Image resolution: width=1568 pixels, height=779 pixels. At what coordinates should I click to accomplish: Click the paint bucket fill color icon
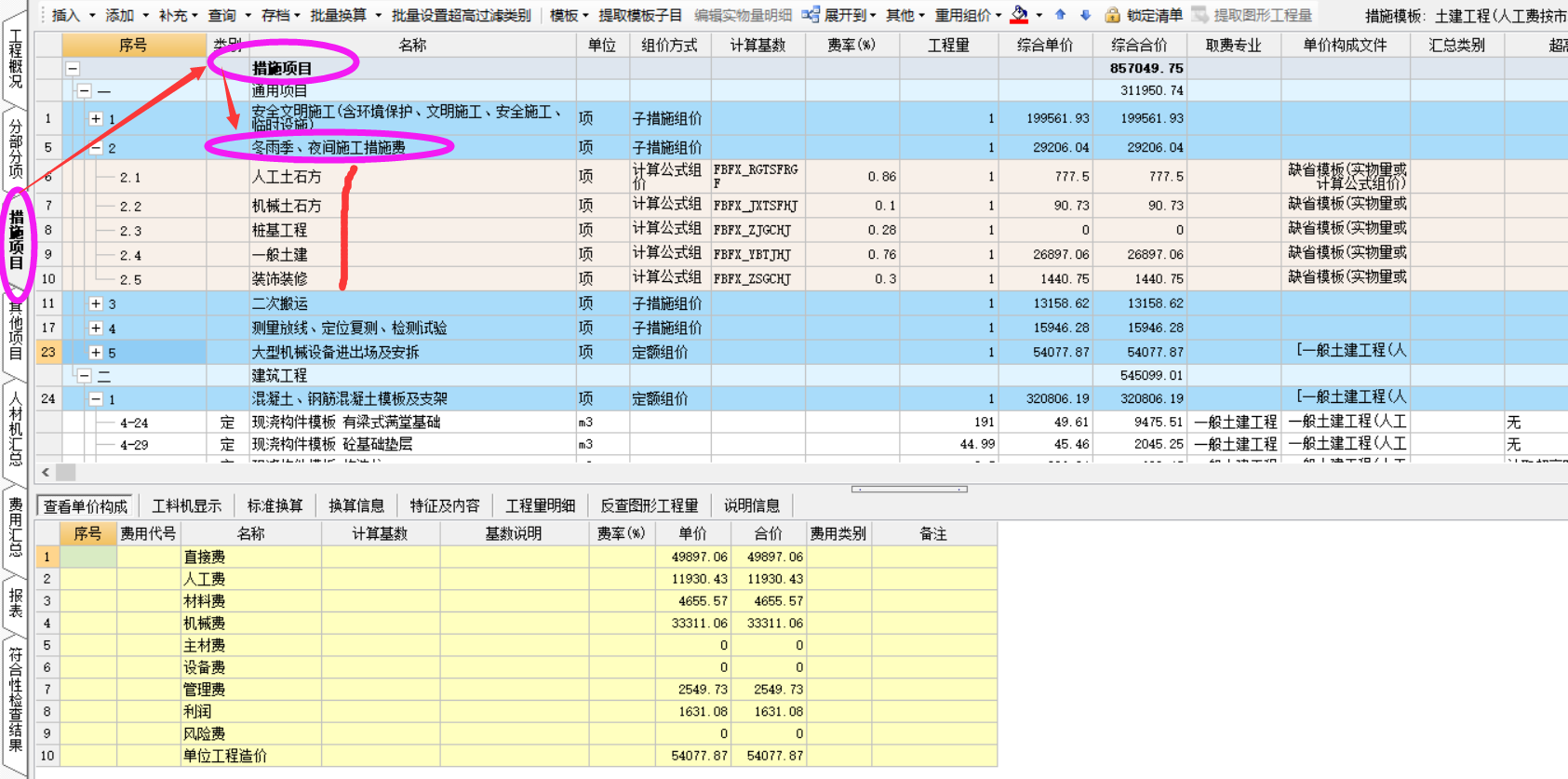[1019, 15]
